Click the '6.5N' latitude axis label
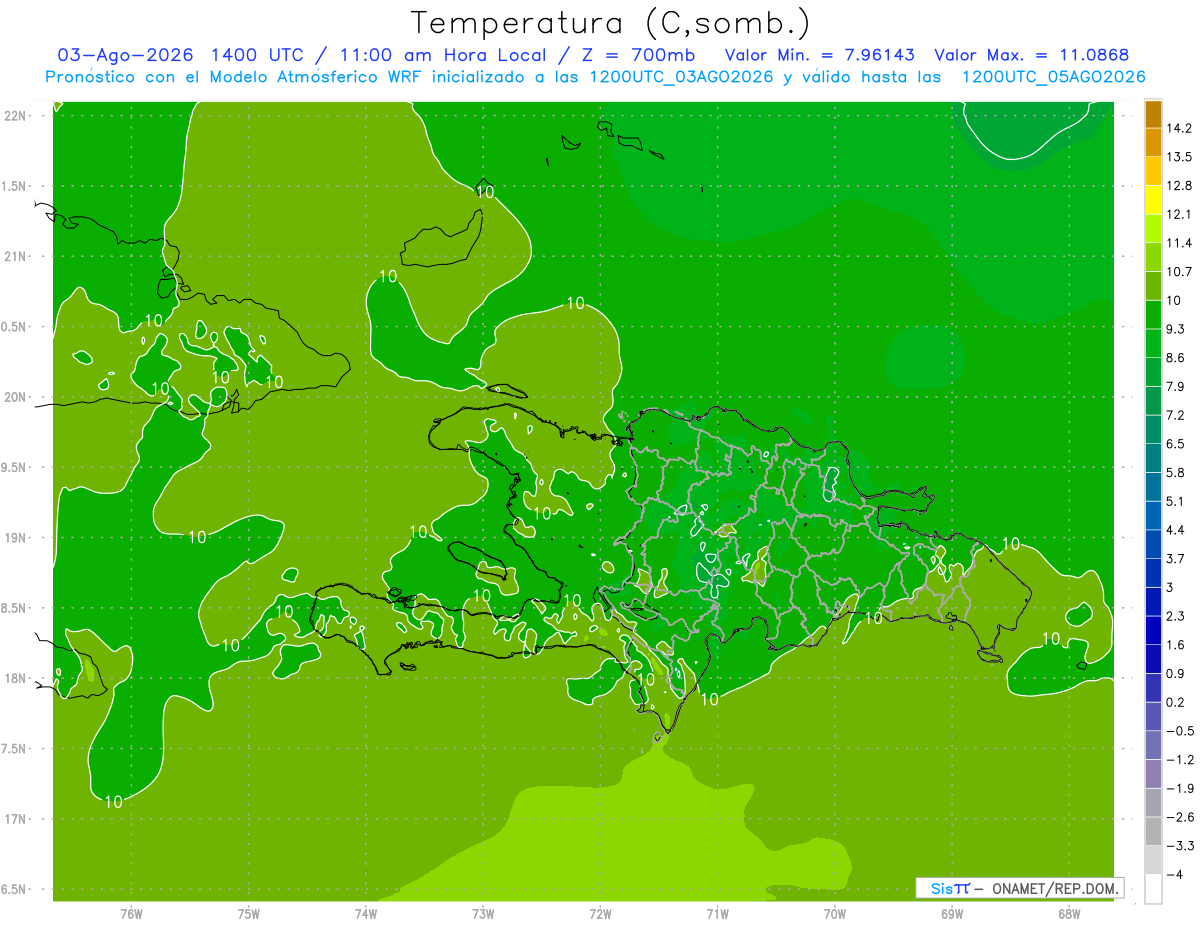The image size is (1200, 927). point(15,889)
